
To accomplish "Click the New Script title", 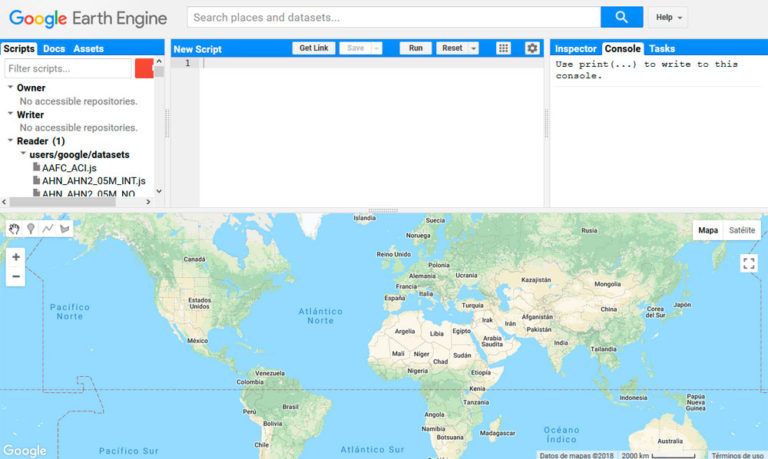I will click(197, 49).
